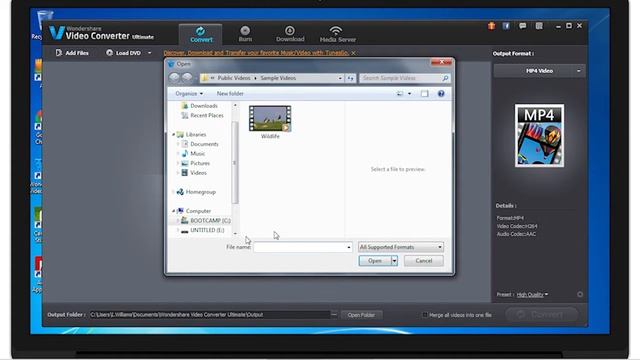Click the Output Folder path field

point(209,315)
